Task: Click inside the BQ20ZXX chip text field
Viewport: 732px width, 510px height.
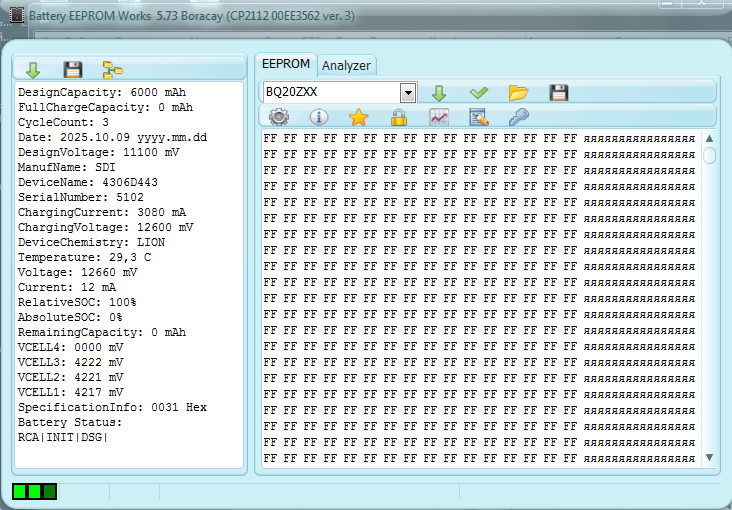Action: (x=330, y=92)
